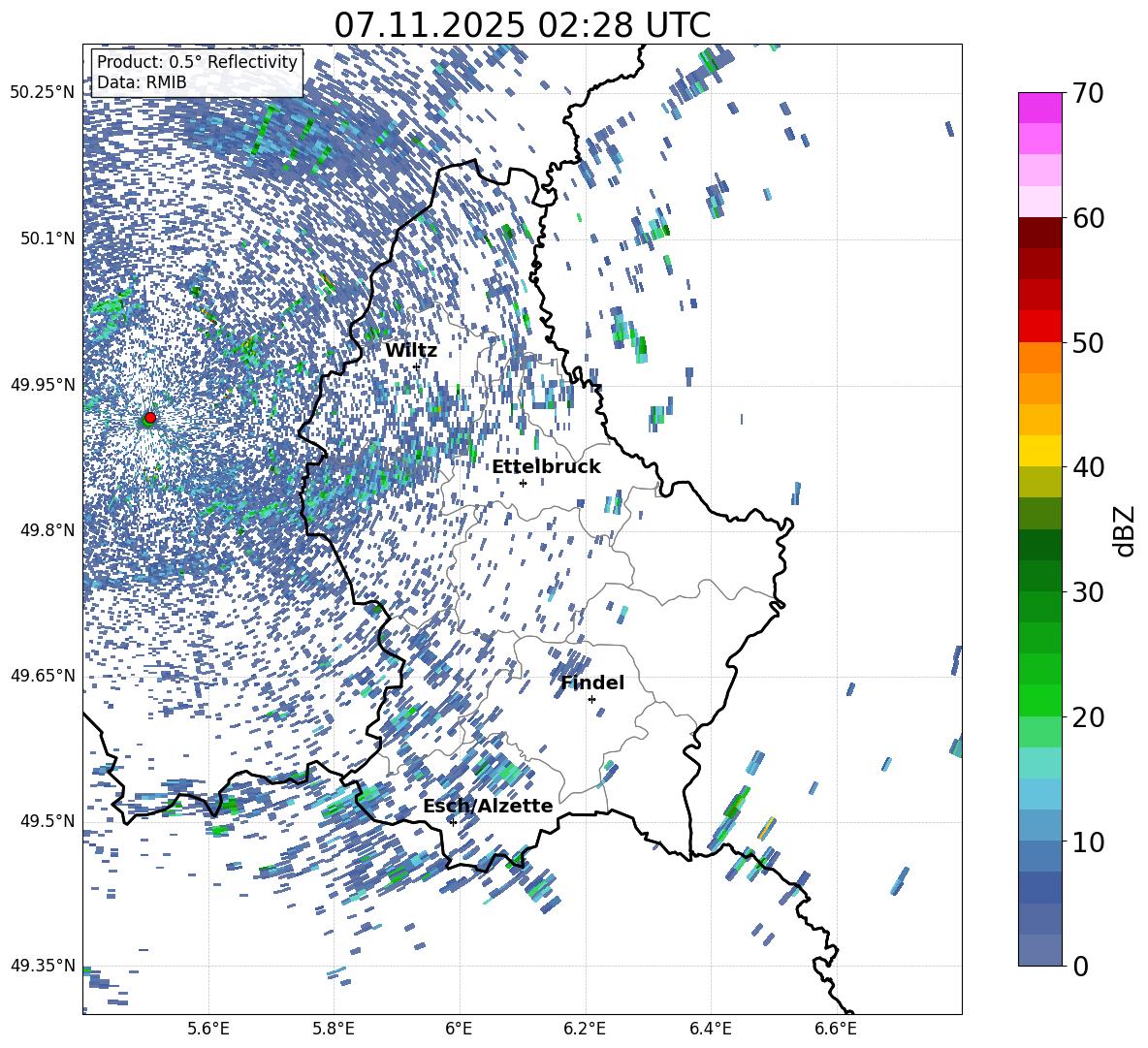
Task: Click the Findel station label
Action: [x=592, y=683]
